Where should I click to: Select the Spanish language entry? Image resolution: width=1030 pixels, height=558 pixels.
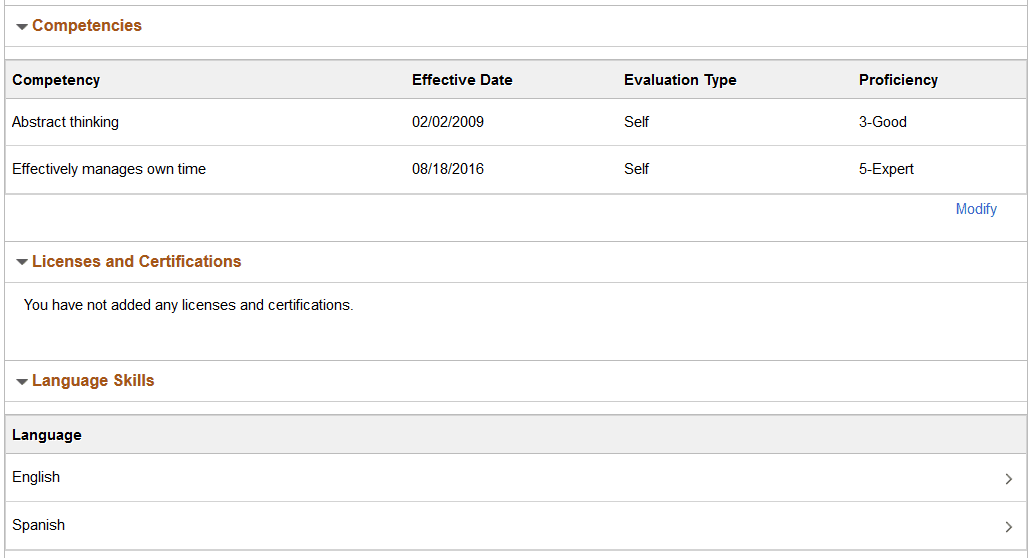pos(38,525)
